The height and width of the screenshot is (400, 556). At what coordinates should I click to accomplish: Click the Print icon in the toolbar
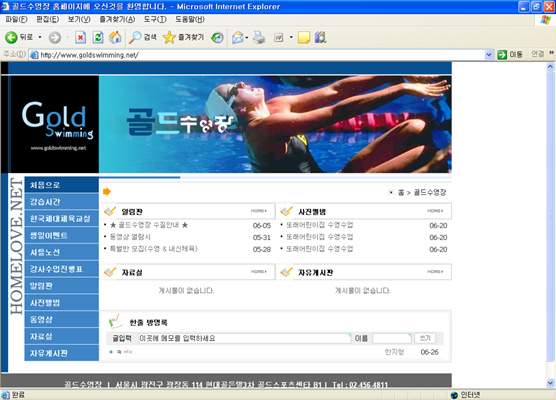pyautogui.click(x=259, y=37)
